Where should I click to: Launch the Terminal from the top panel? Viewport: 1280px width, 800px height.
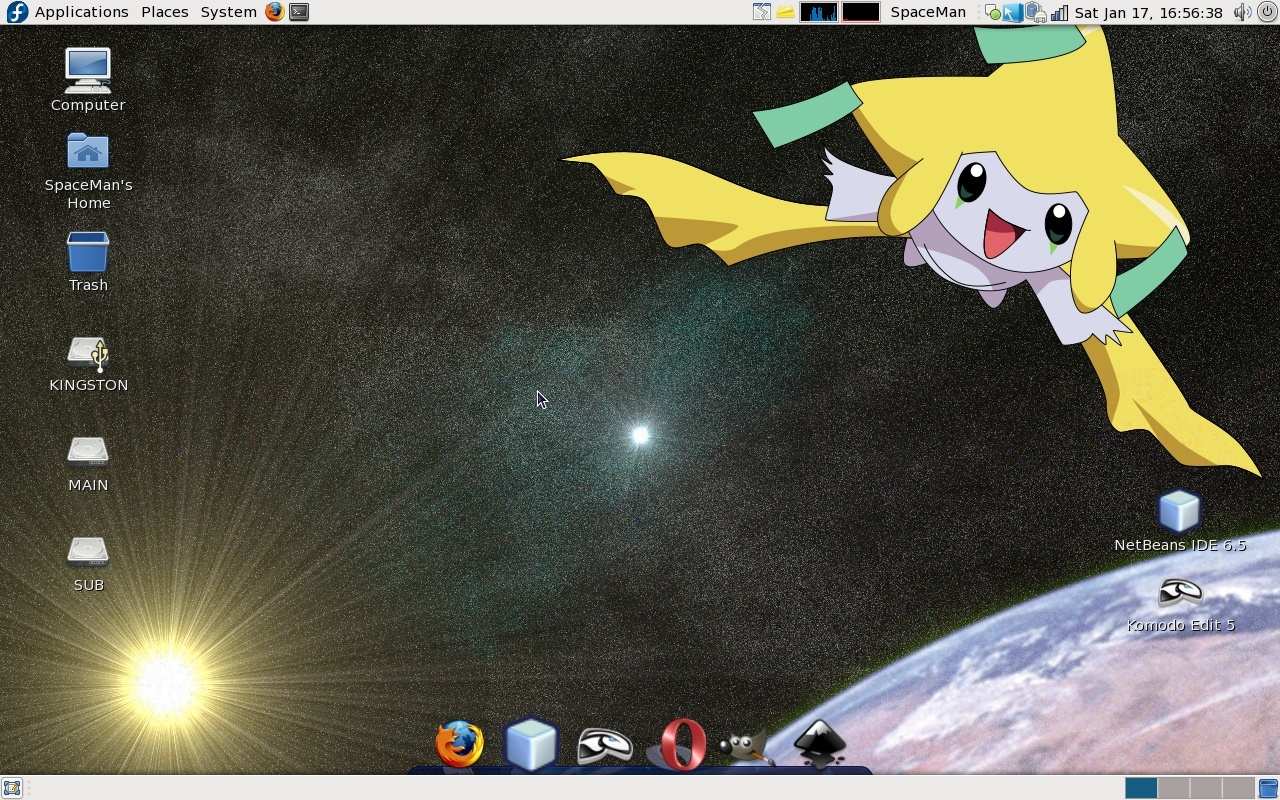(298, 12)
